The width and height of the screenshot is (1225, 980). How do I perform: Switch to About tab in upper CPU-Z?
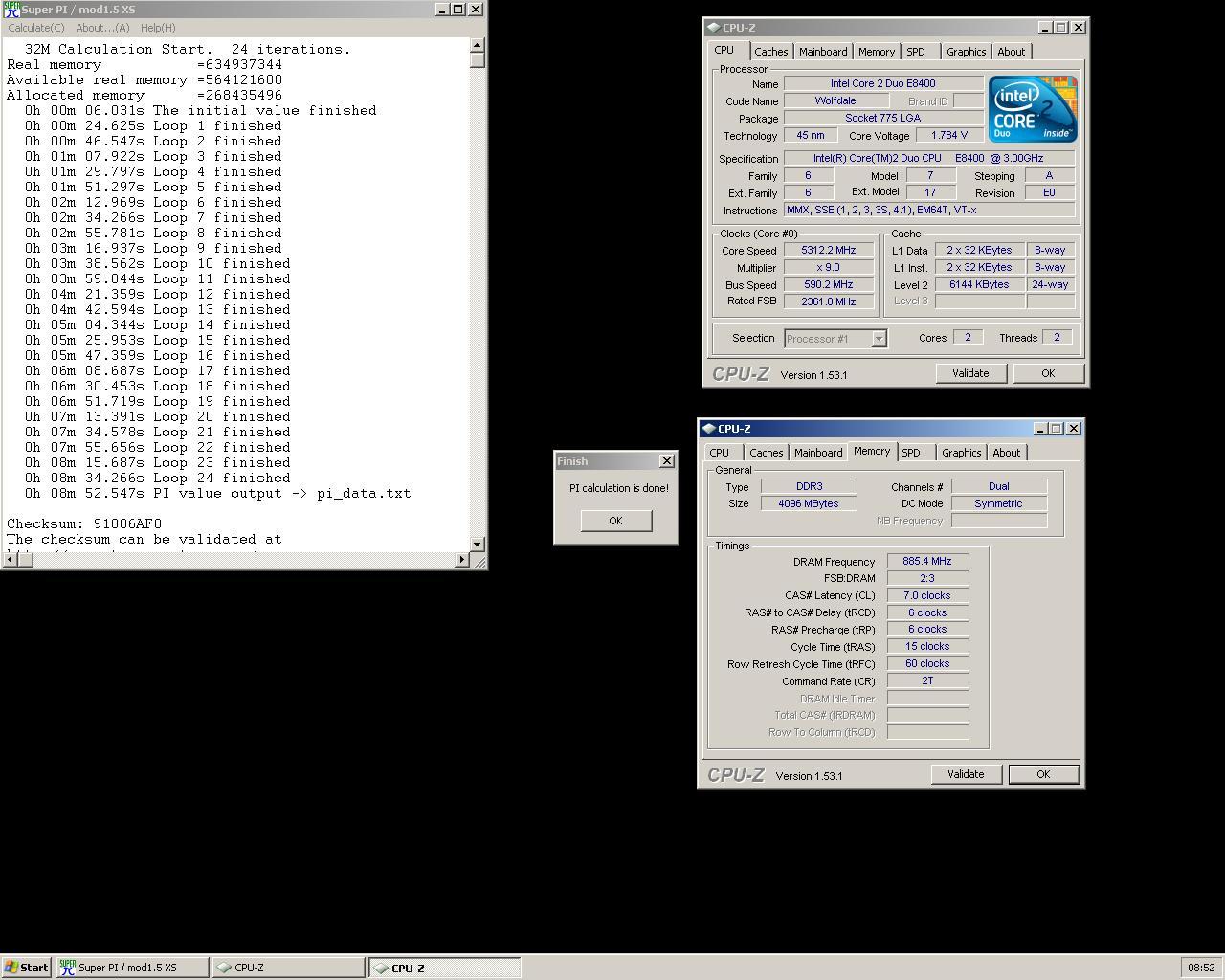[x=1011, y=52]
